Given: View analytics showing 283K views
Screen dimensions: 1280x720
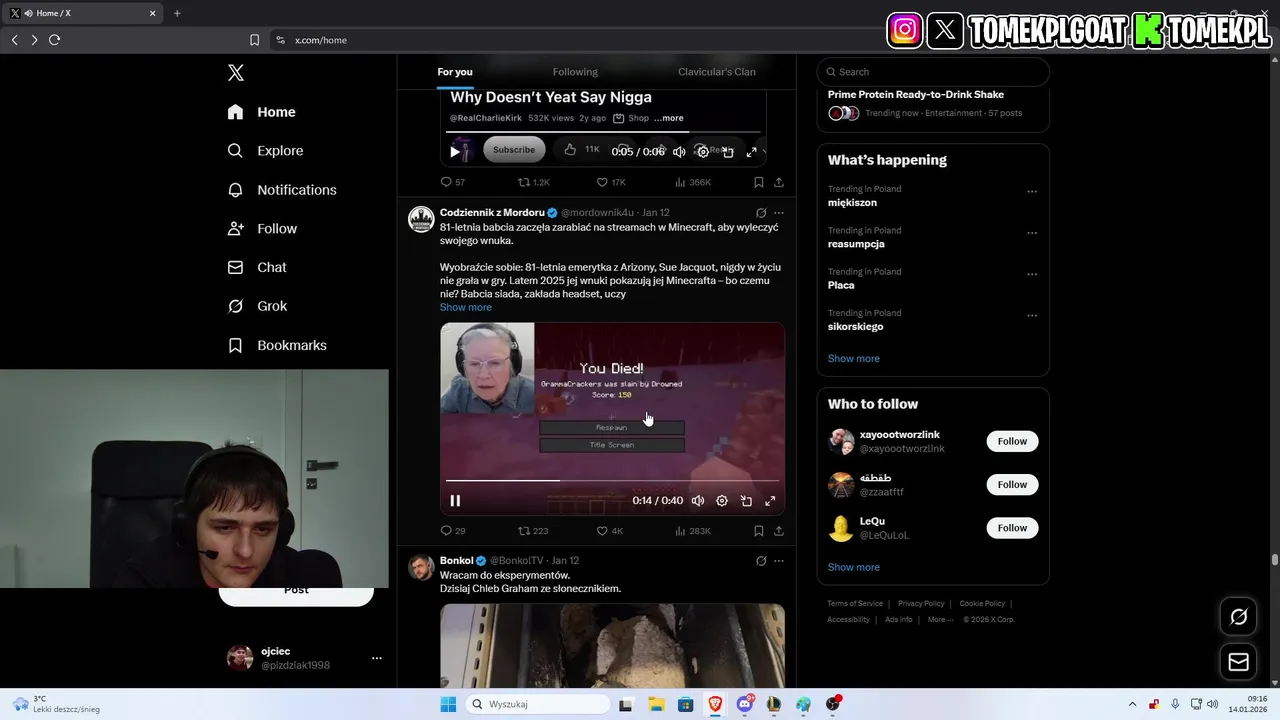Looking at the screenshot, I should click(x=693, y=531).
